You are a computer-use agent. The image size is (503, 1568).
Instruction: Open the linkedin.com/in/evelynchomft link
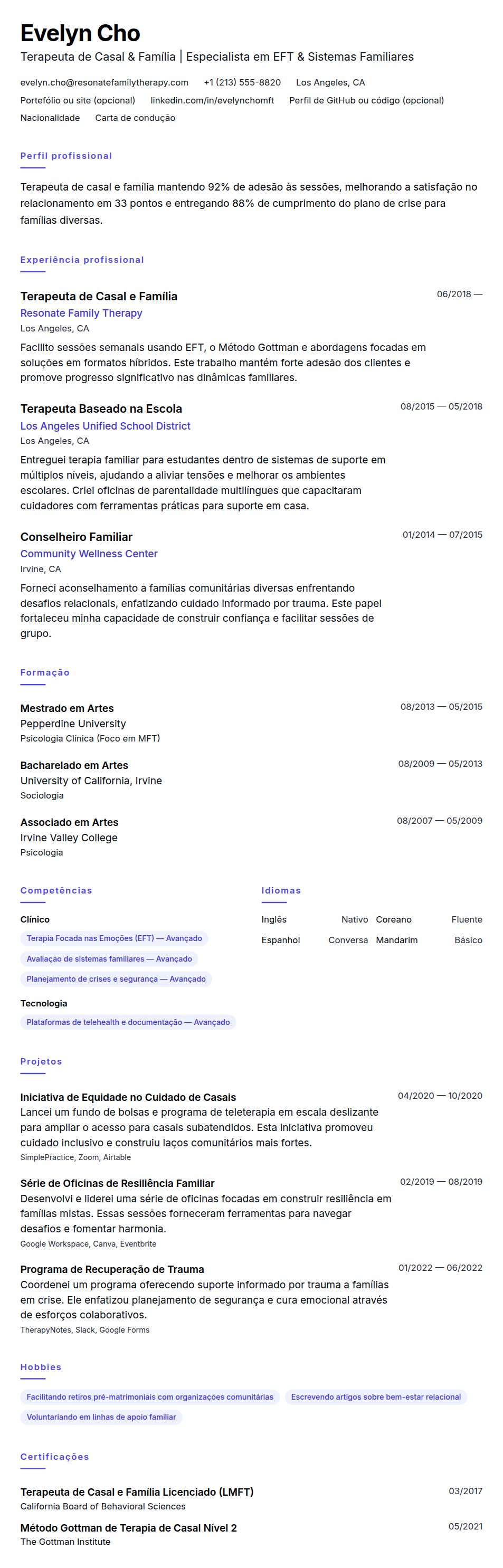212,100
